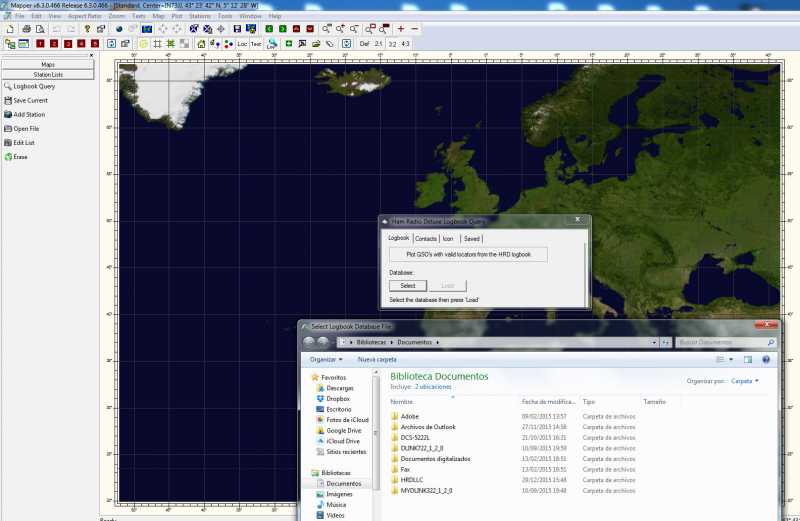This screenshot has width=800, height=521.
Task: Click the green plus add station icon
Action: 289,44
